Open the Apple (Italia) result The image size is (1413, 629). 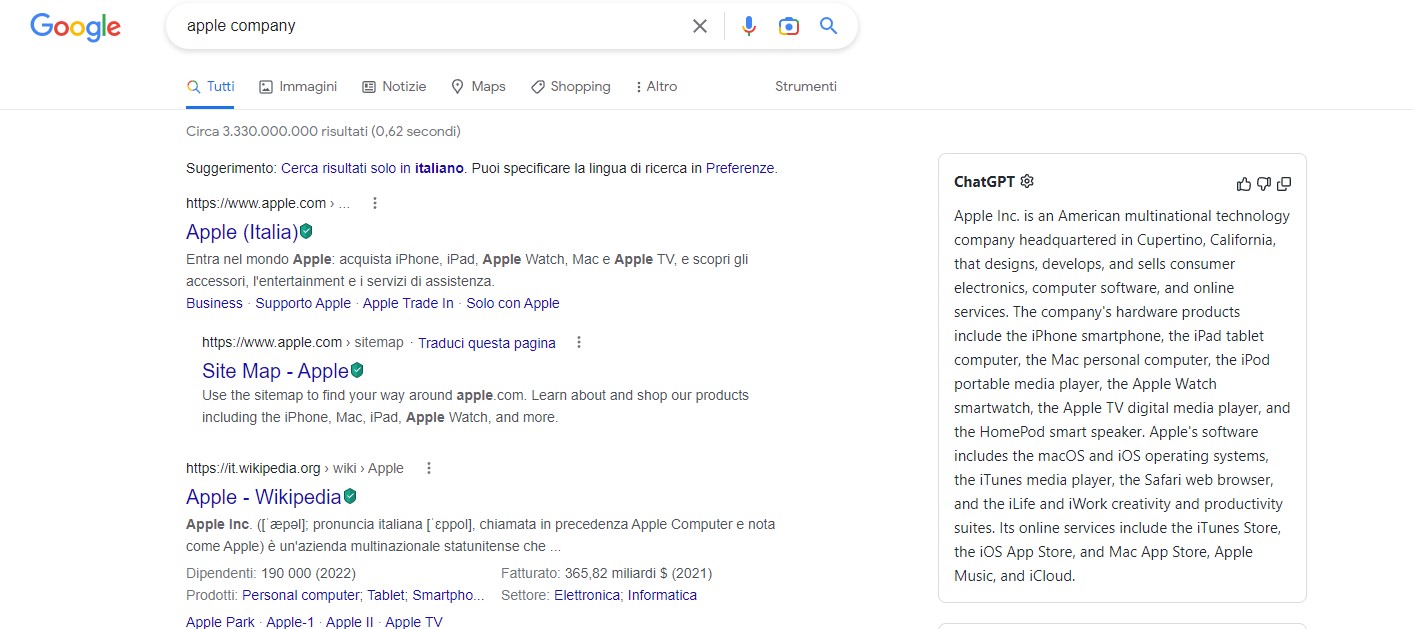tap(242, 232)
